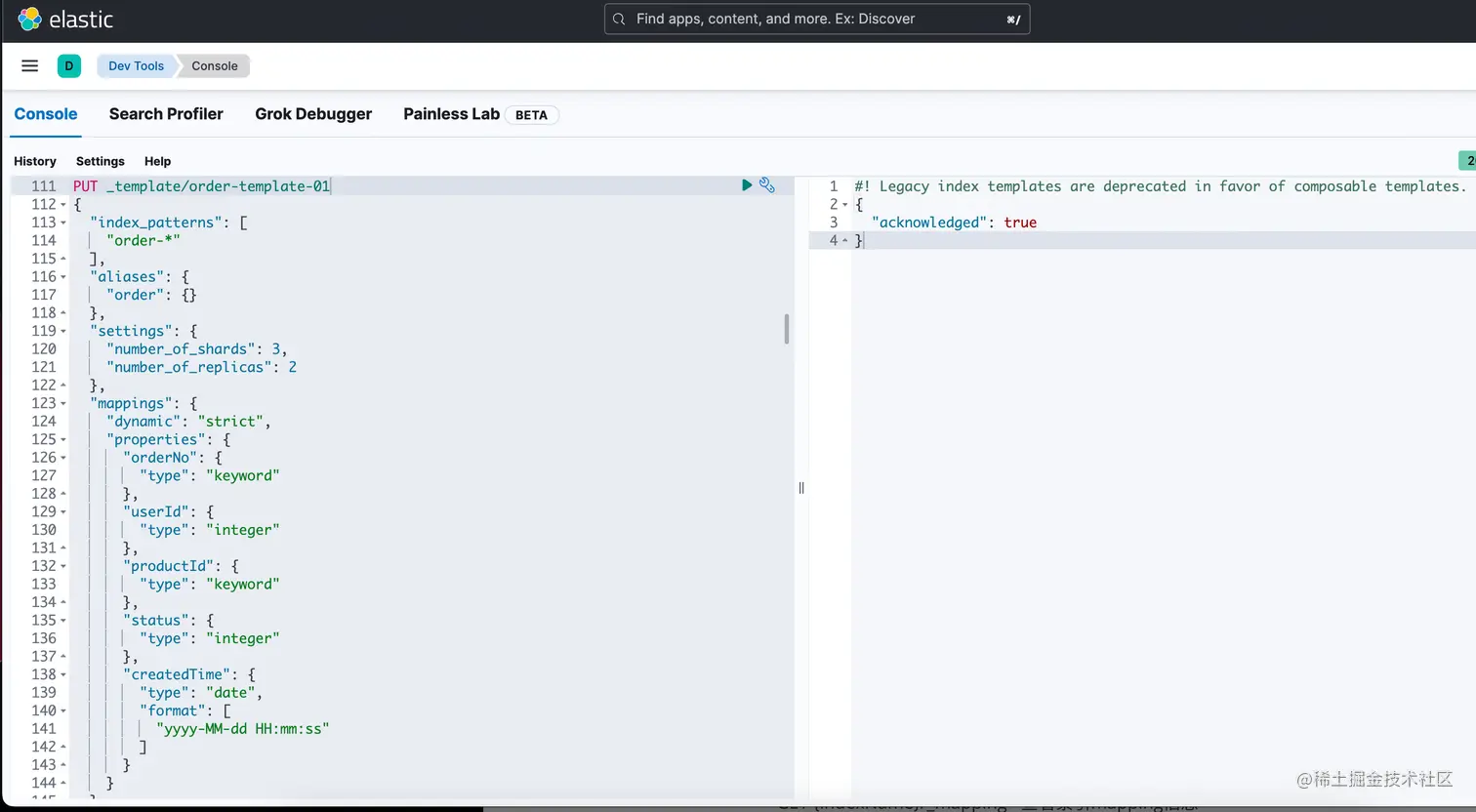Viewport: 1476px width, 812px height.
Task: Click the "acknowledged" key in response
Action: tap(928, 223)
